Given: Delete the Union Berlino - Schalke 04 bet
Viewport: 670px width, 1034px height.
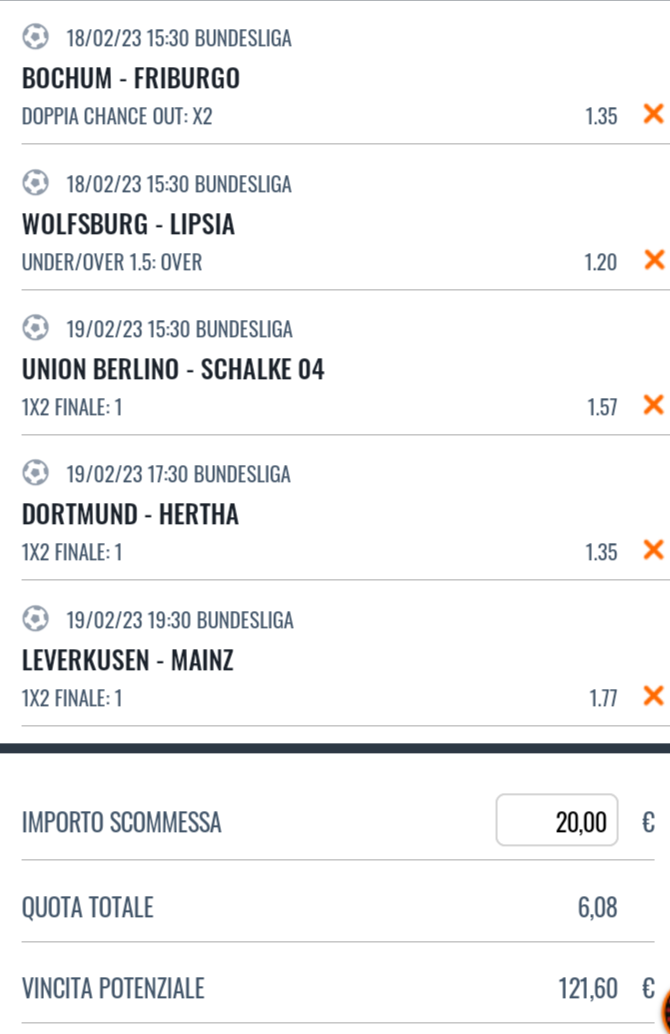Looking at the screenshot, I should click(x=653, y=405).
